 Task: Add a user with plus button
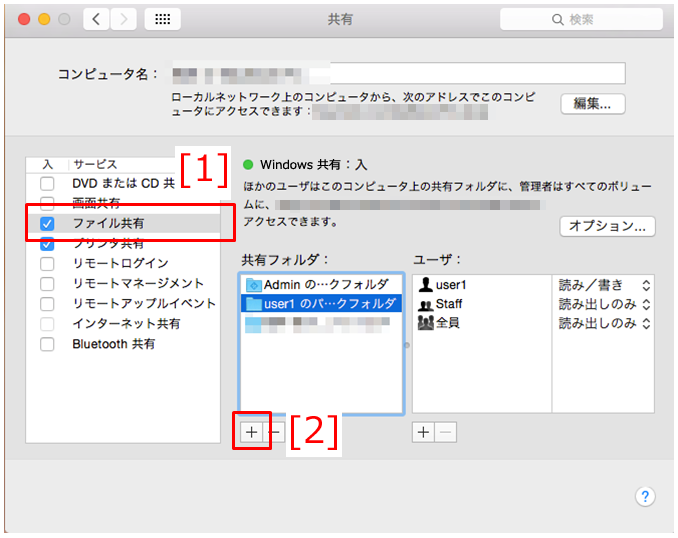[423, 431]
